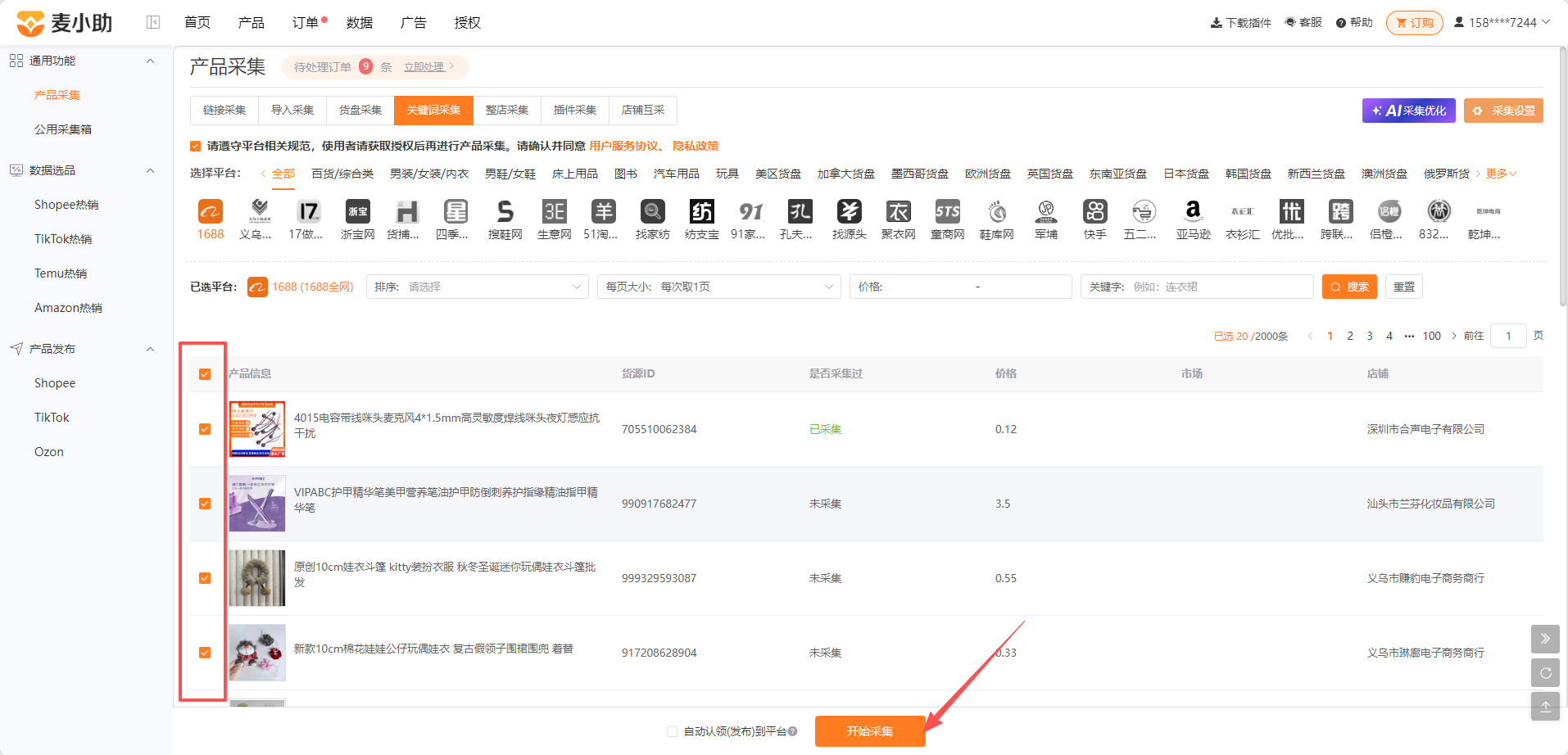Jump to top with upload-arrow icon
The image size is (1568, 755).
(1545, 706)
